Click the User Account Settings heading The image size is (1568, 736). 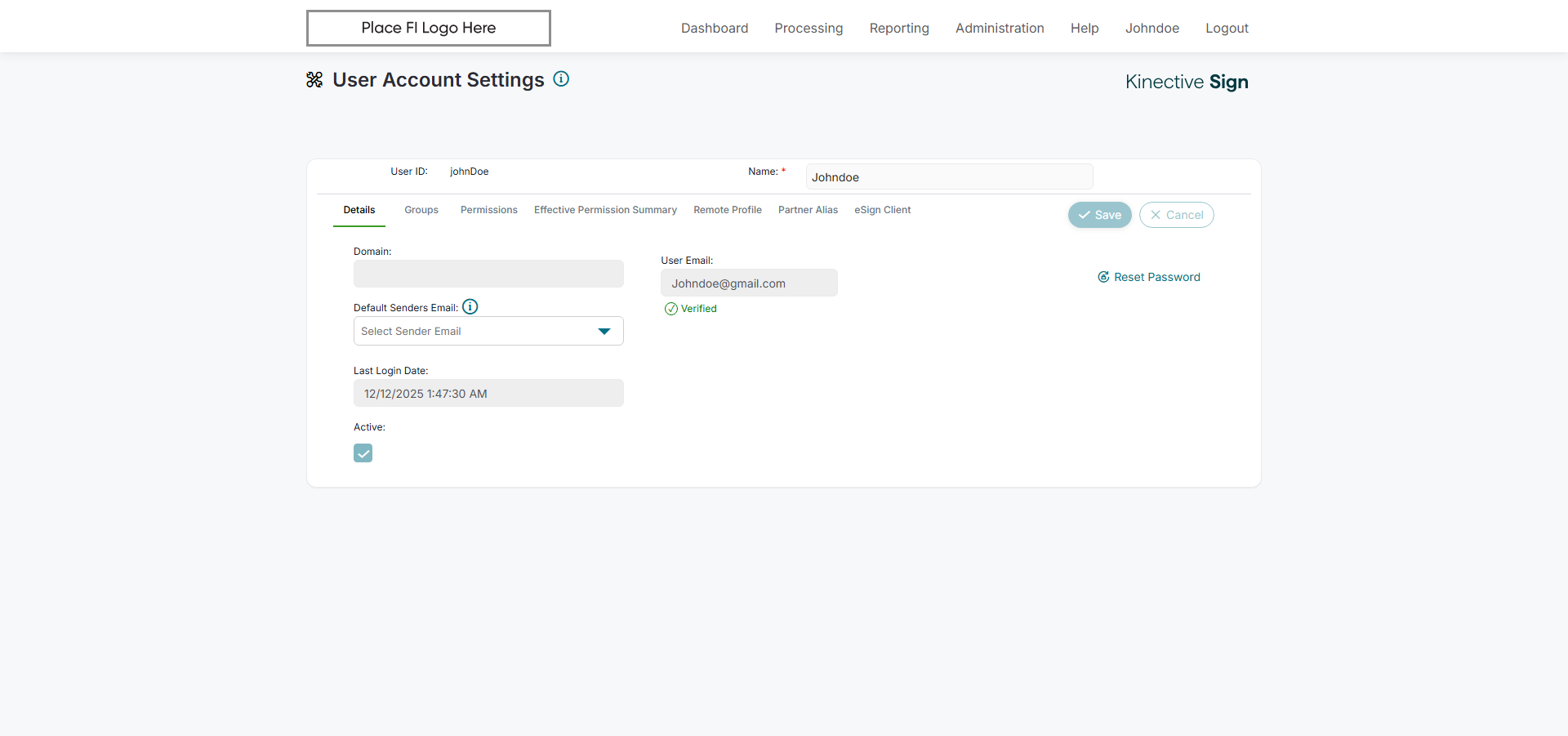point(439,80)
